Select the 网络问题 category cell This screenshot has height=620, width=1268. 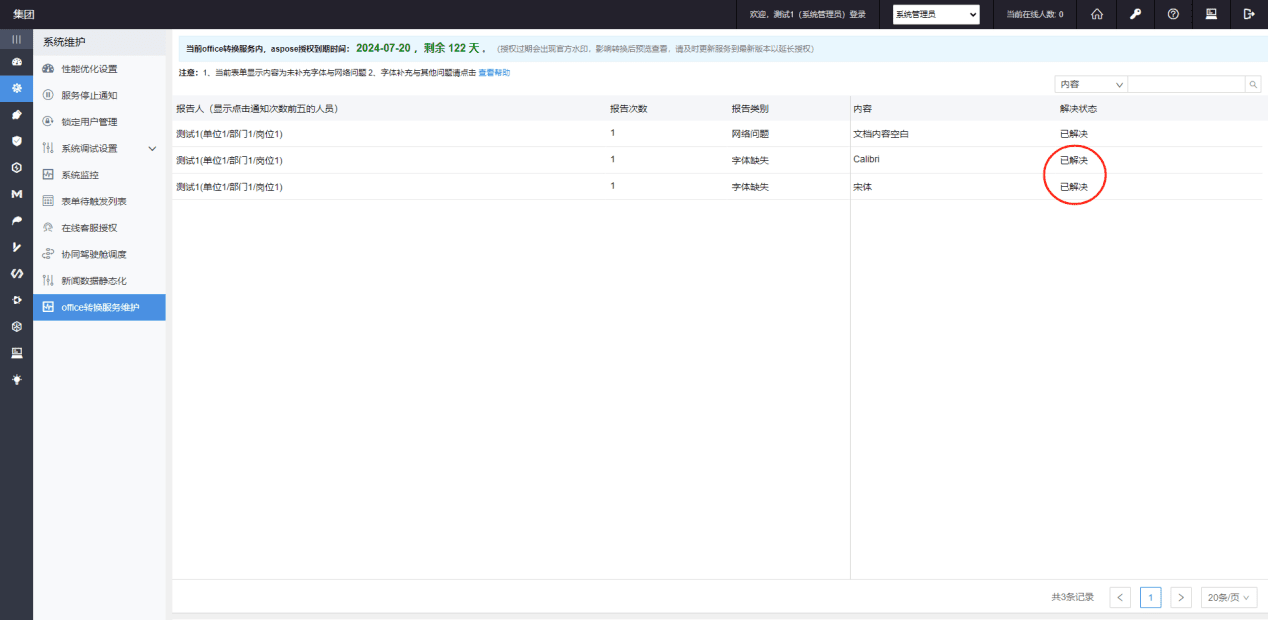750,134
